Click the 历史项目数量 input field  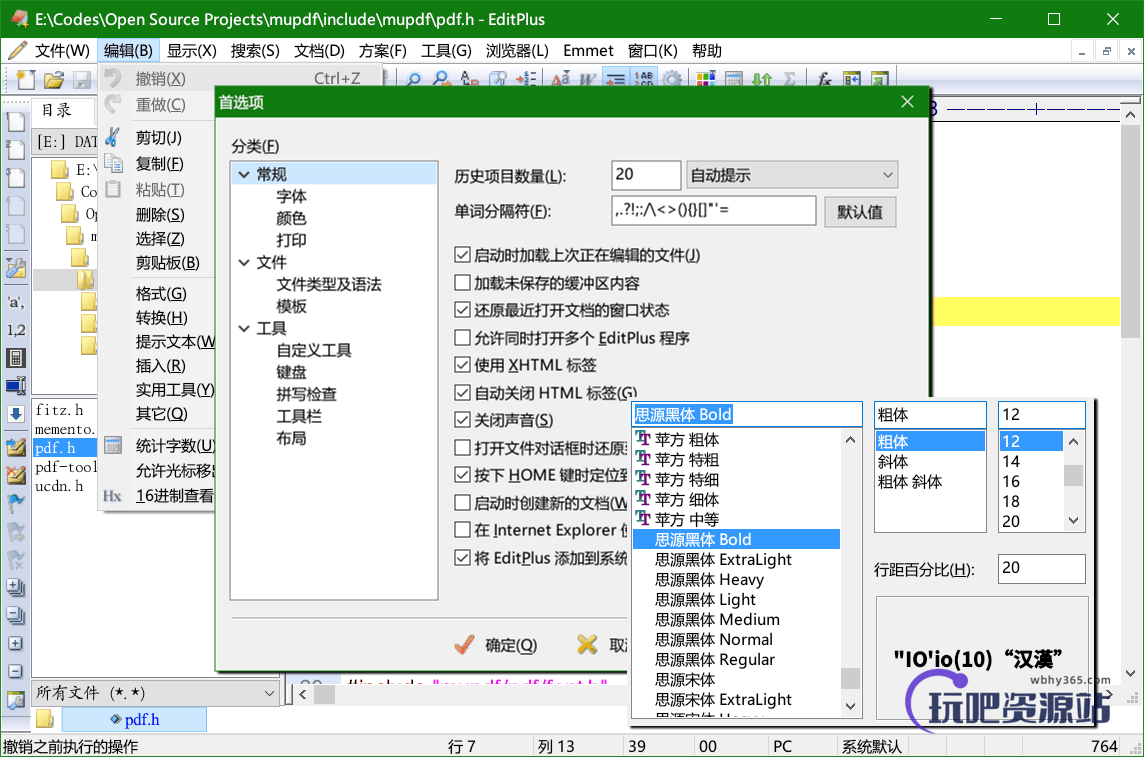click(x=646, y=175)
